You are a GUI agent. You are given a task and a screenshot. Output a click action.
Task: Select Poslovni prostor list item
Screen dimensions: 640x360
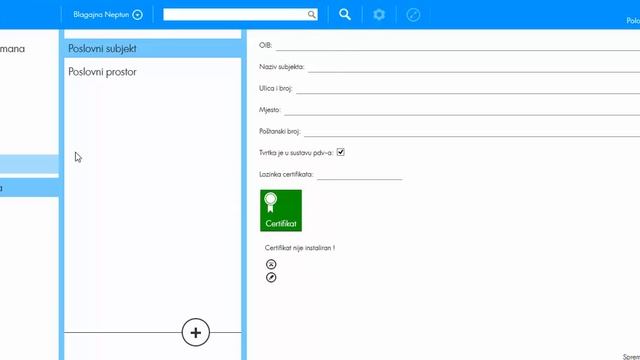click(153, 72)
